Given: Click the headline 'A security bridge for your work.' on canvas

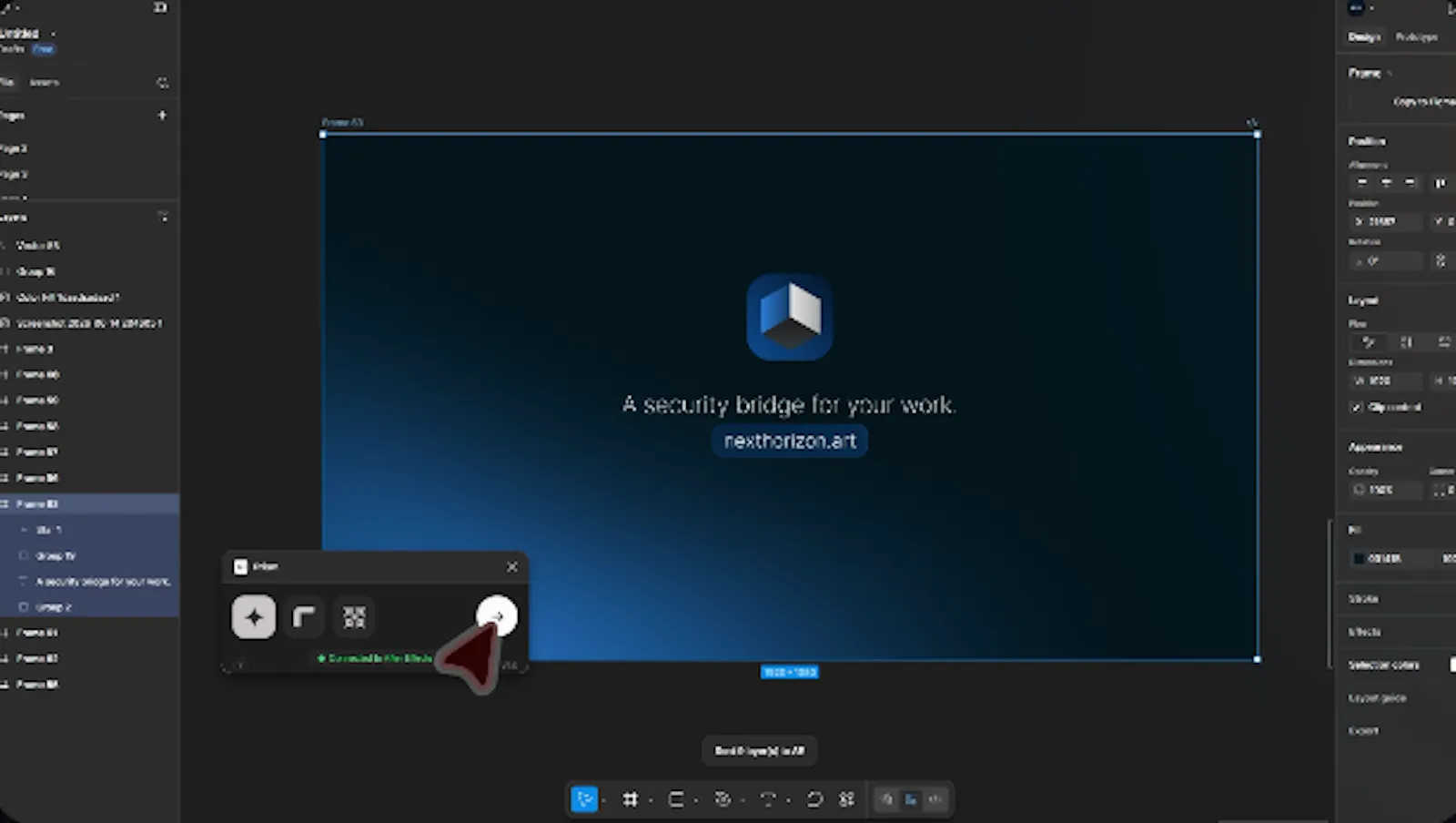Looking at the screenshot, I should pos(789,404).
